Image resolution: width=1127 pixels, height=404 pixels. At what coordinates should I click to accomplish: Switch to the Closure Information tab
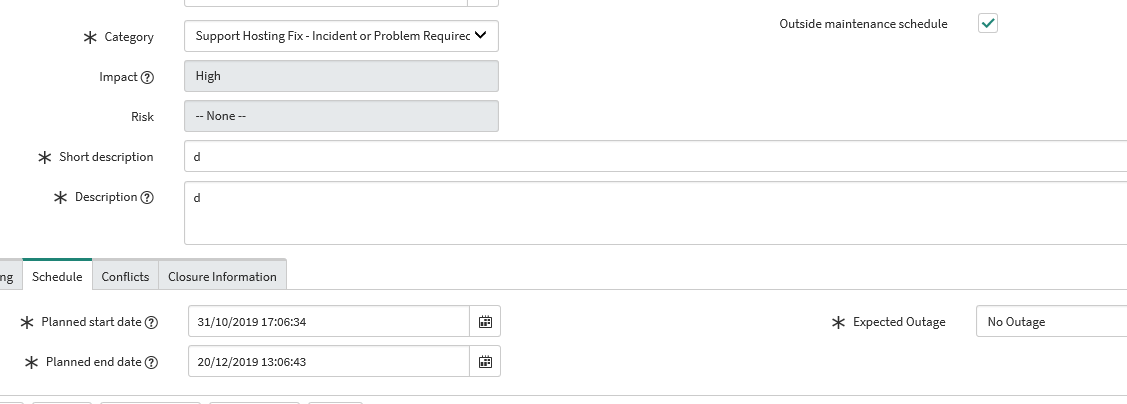click(222, 276)
